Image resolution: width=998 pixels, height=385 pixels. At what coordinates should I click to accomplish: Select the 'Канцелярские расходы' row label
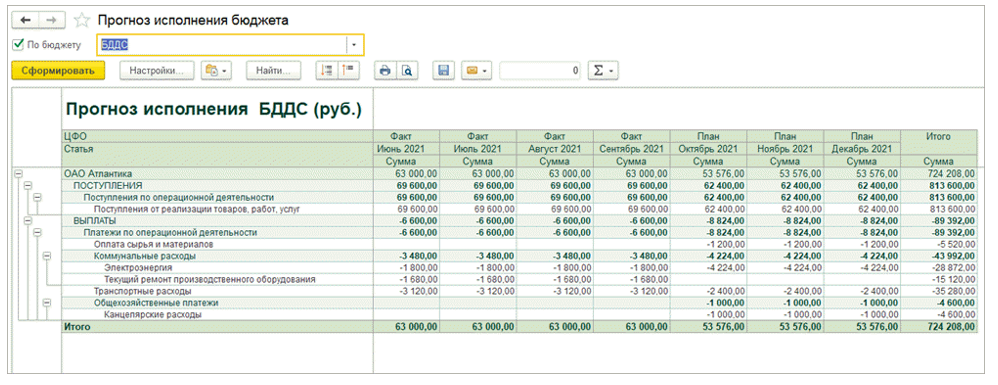click(x=153, y=315)
